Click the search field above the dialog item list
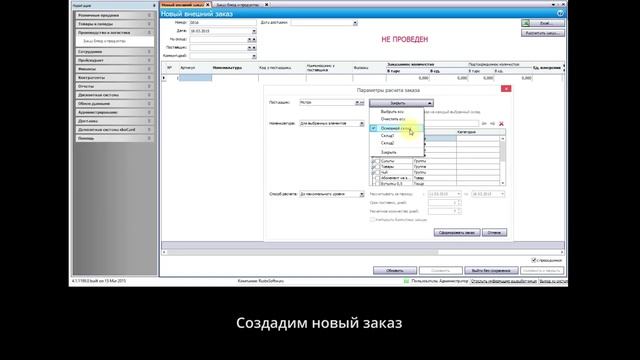 pos(451,124)
